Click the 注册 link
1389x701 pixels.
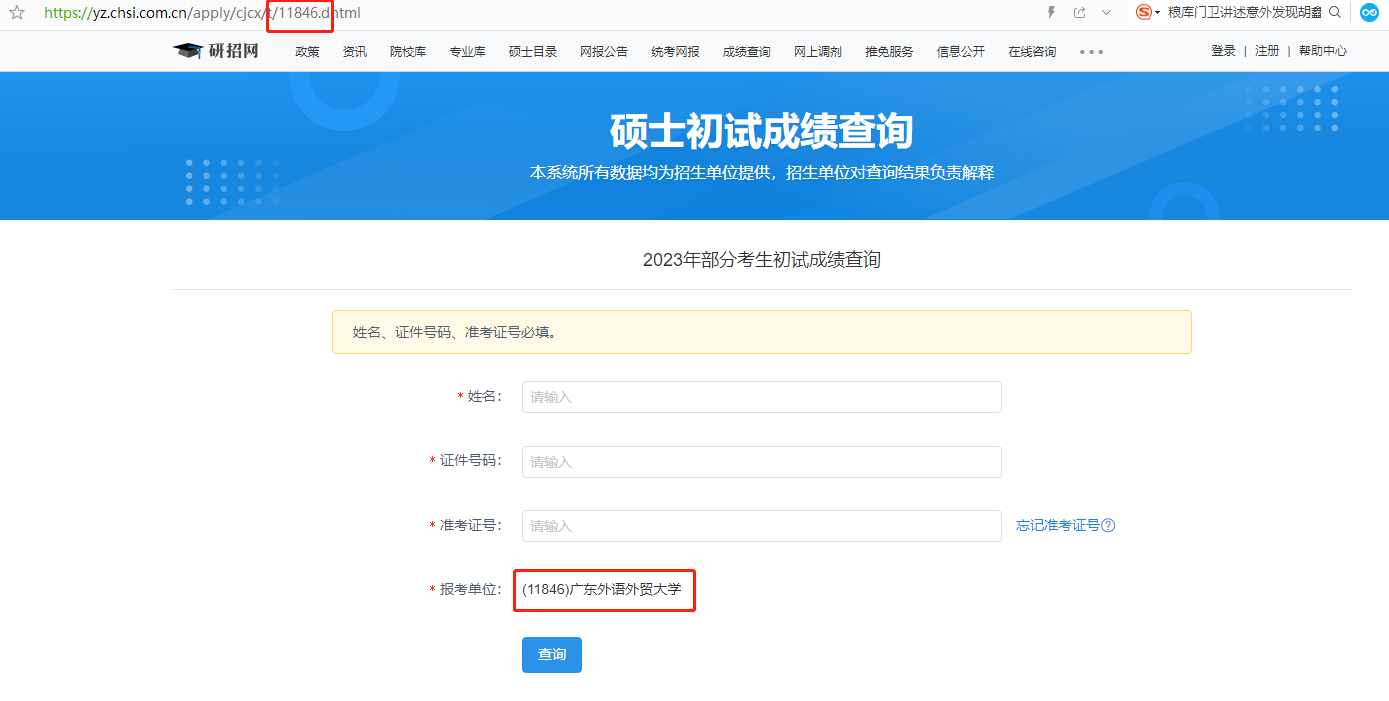[x=1267, y=51]
